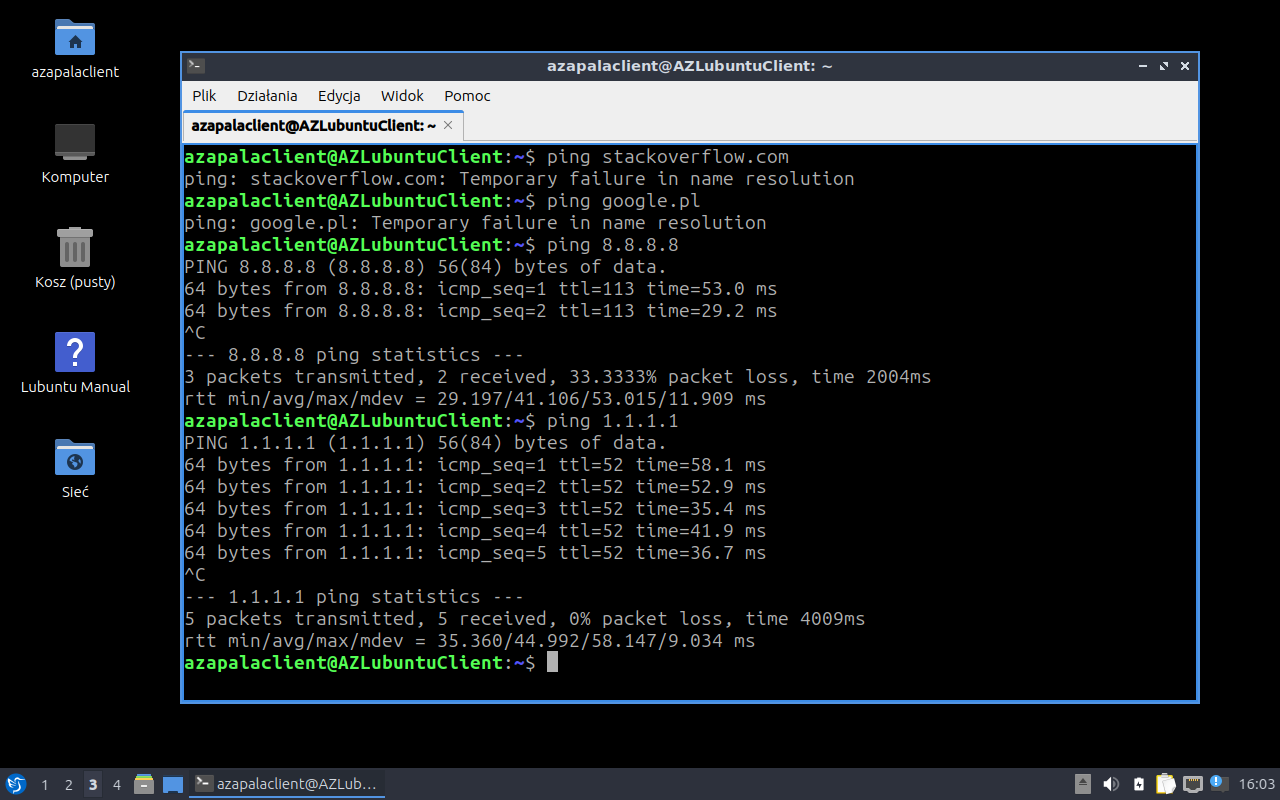
Task: Switch to virtual desktop 4
Action: 117,785
